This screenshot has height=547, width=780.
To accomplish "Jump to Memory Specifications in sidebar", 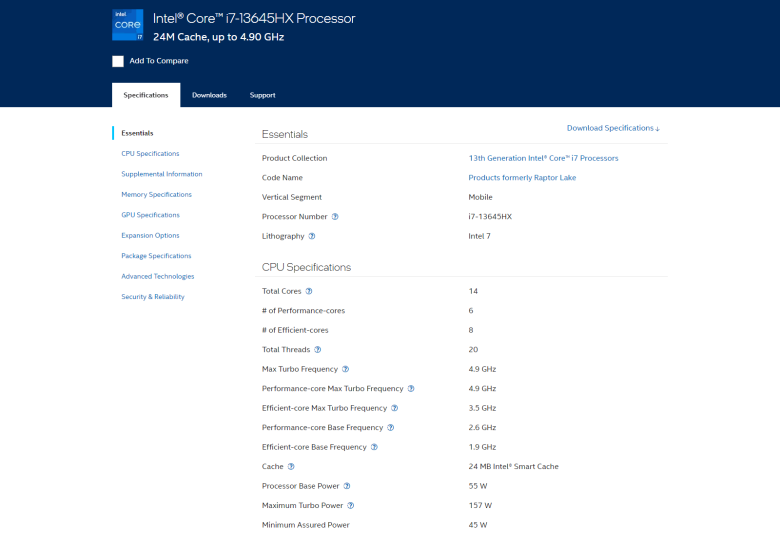I will [x=156, y=195].
